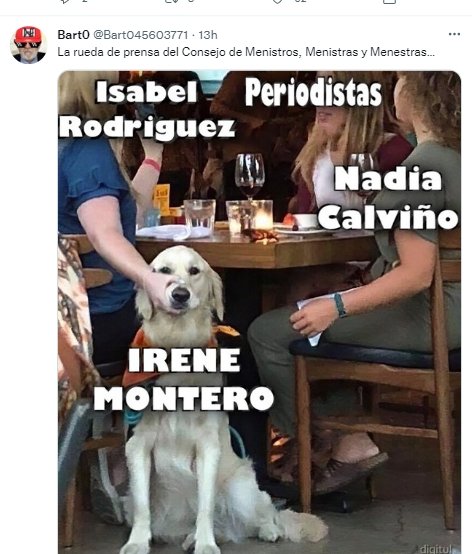This screenshot has height=554, width=472.
Task: Like the previous tweet via heart icon
Action: 277,1
